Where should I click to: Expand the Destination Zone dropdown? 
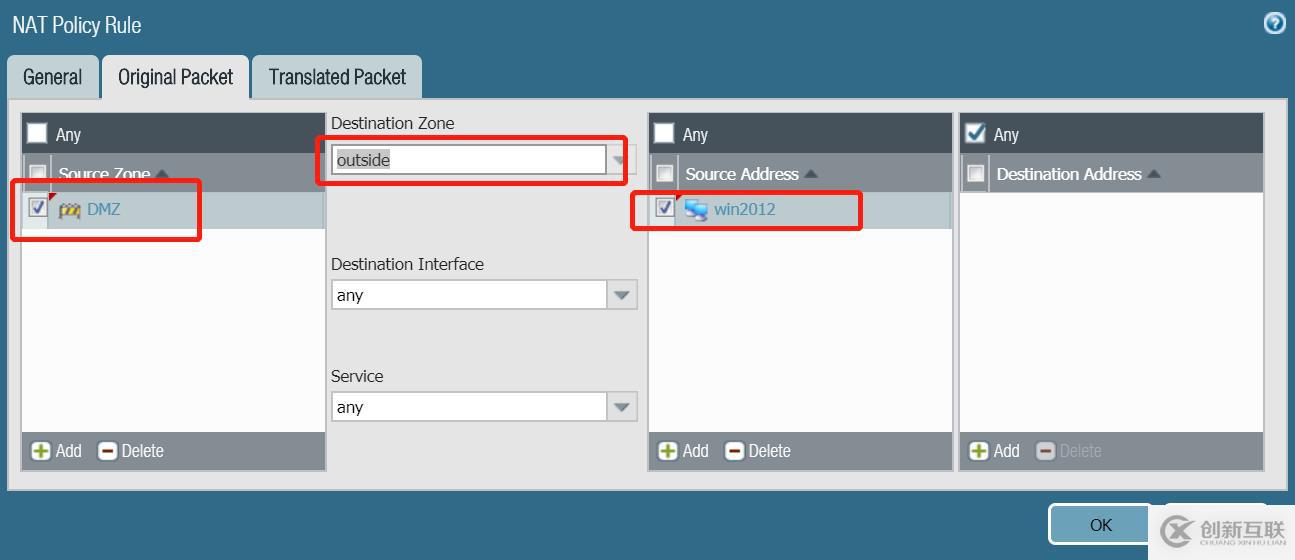(x=621, y=160)
